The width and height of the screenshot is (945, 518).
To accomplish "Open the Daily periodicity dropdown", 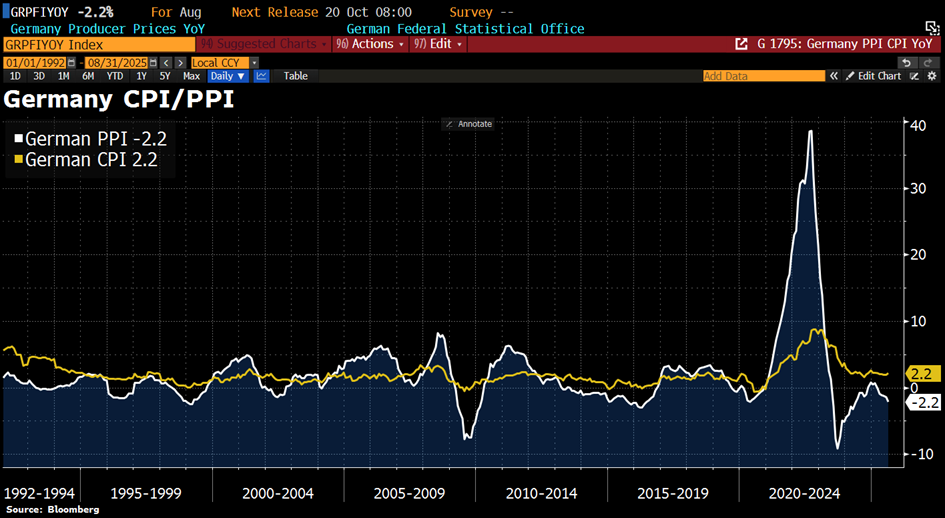I will click(228, 76).
